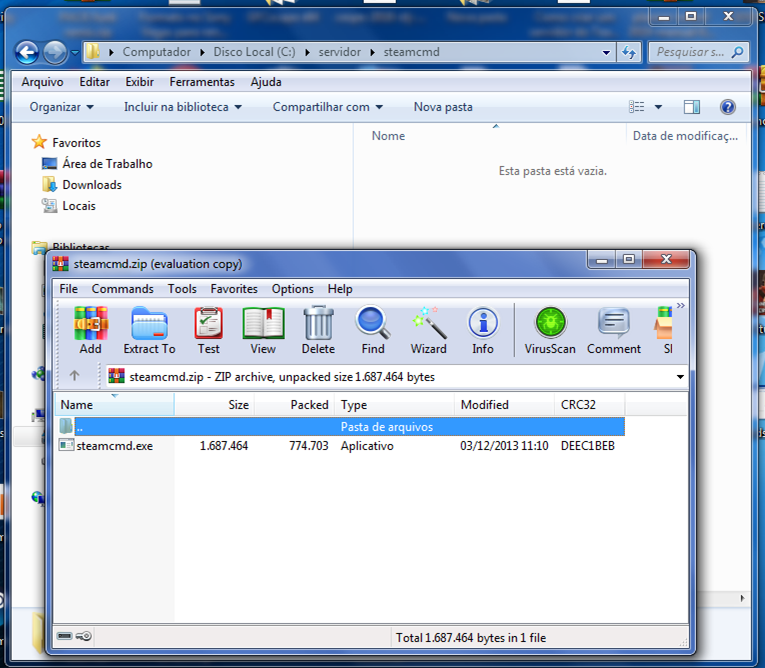Open WinRAR Help menu
765x668 pixels.
pos(340,289)
